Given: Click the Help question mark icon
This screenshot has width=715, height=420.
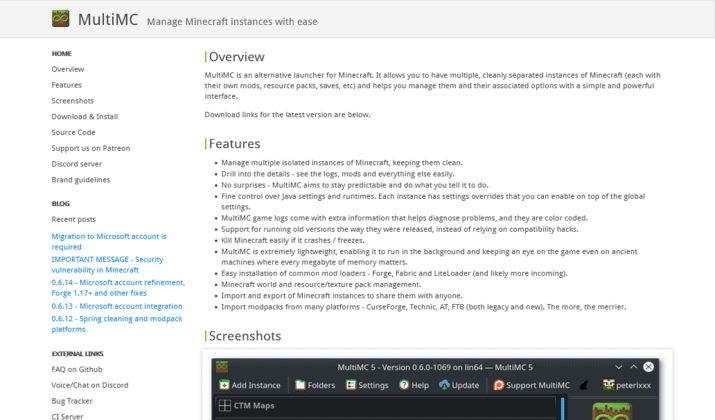Looking at the screenshot, I should (404, 385).
